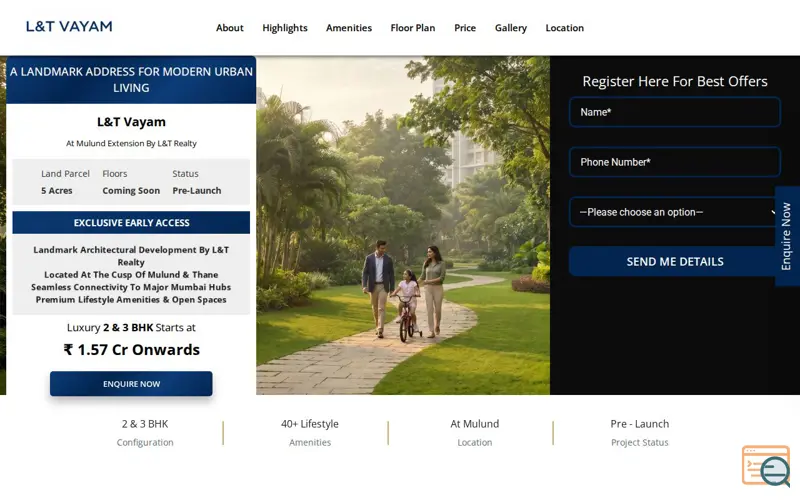The height and width of the screenshot is (500, 800).
Task: Go to Location section
Action: pos(564,28)
